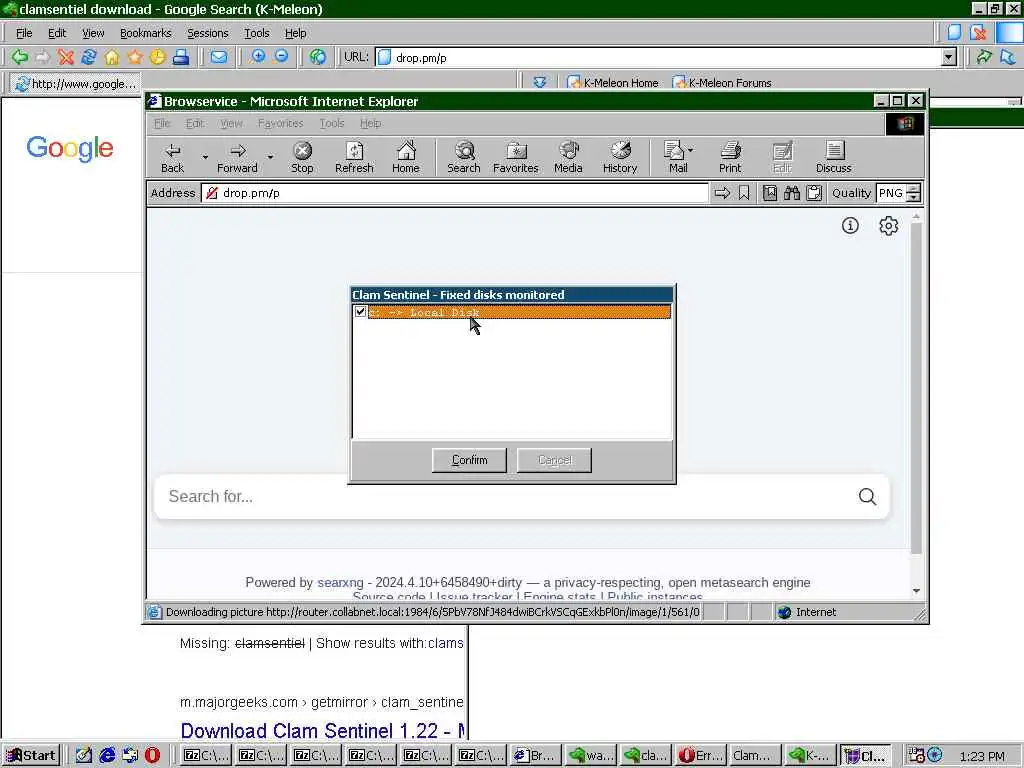Launch Internet Explorer from quick launch
The width and height of the screenshot is (1024, 768).
pyautogui.click(x=106, y=756)
